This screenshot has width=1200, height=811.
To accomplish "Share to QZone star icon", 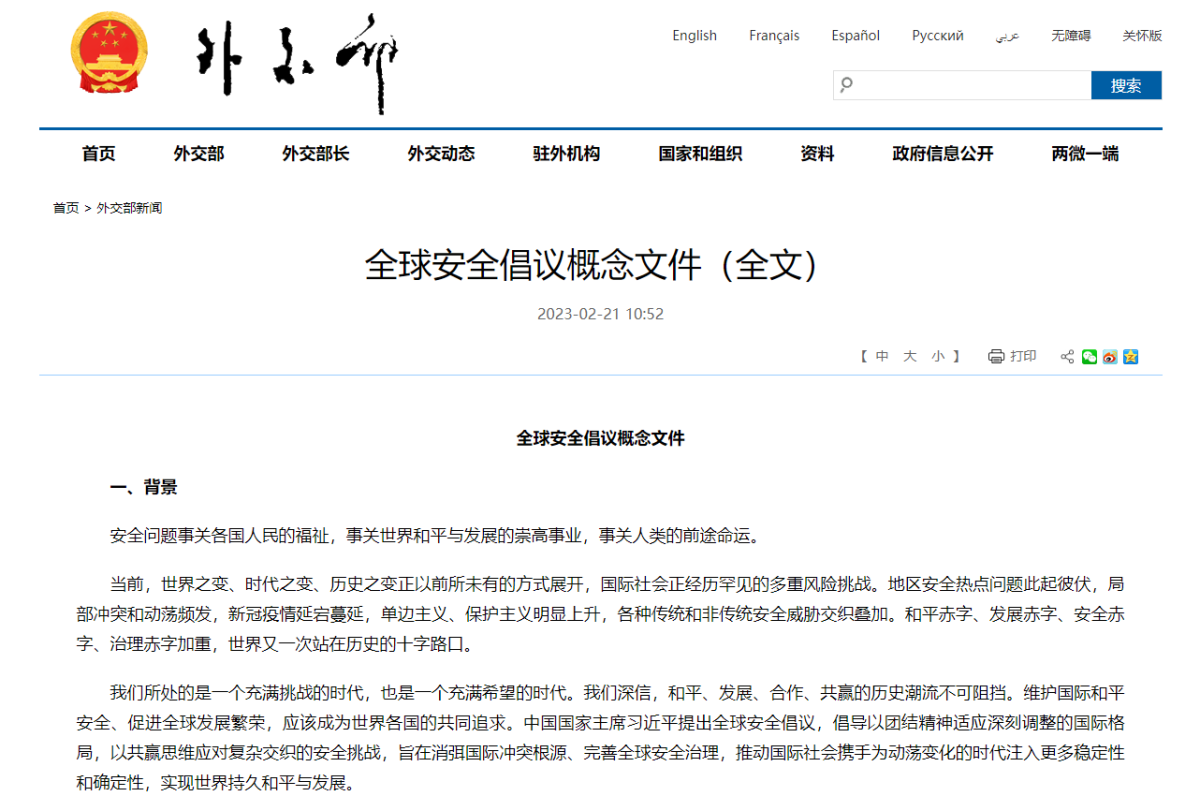I will click(1131, 357).
